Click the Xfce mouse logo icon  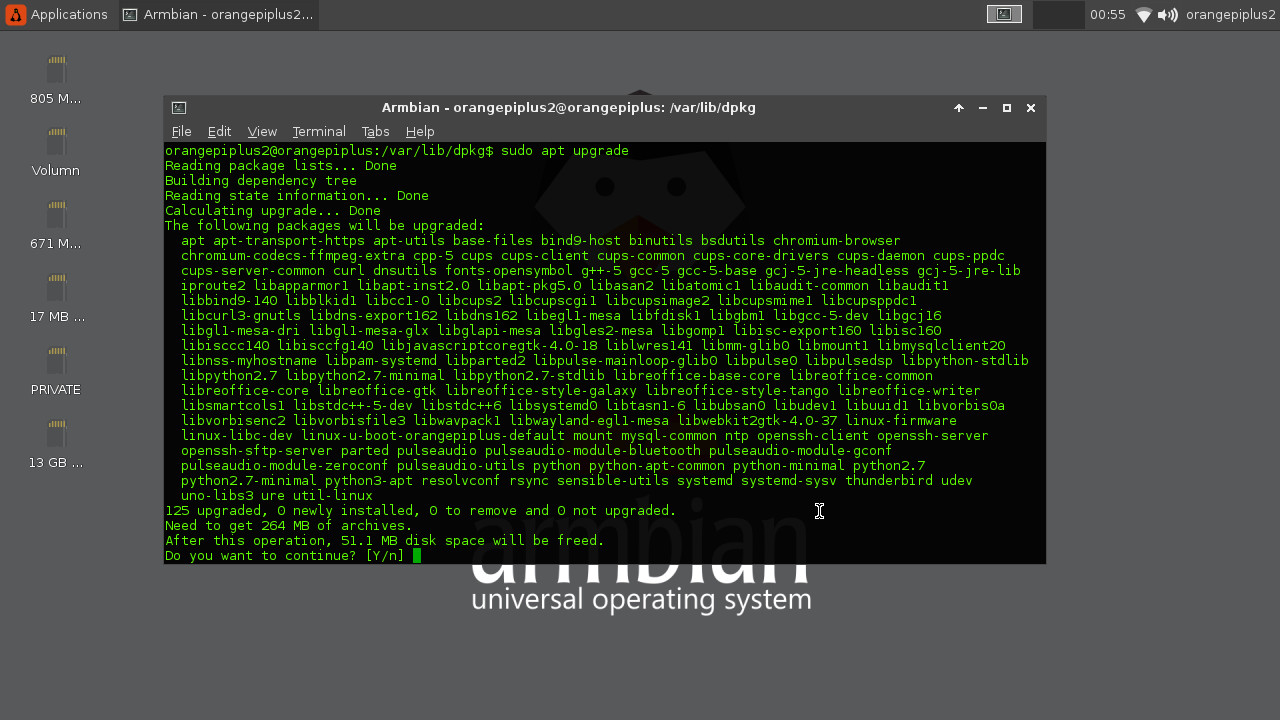click(15, 14)
